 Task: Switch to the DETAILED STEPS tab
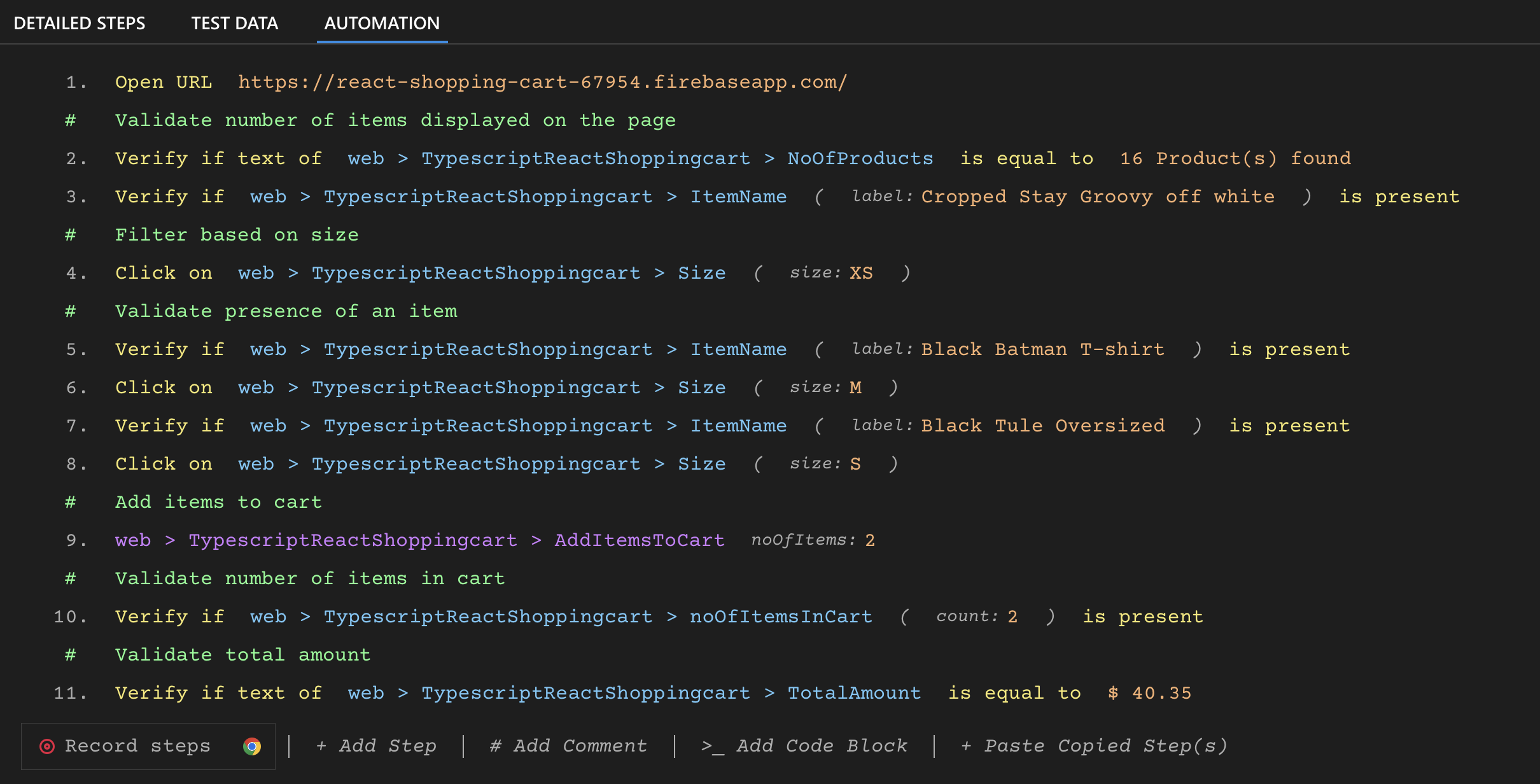pyautogui.click(x=80, y=23)
